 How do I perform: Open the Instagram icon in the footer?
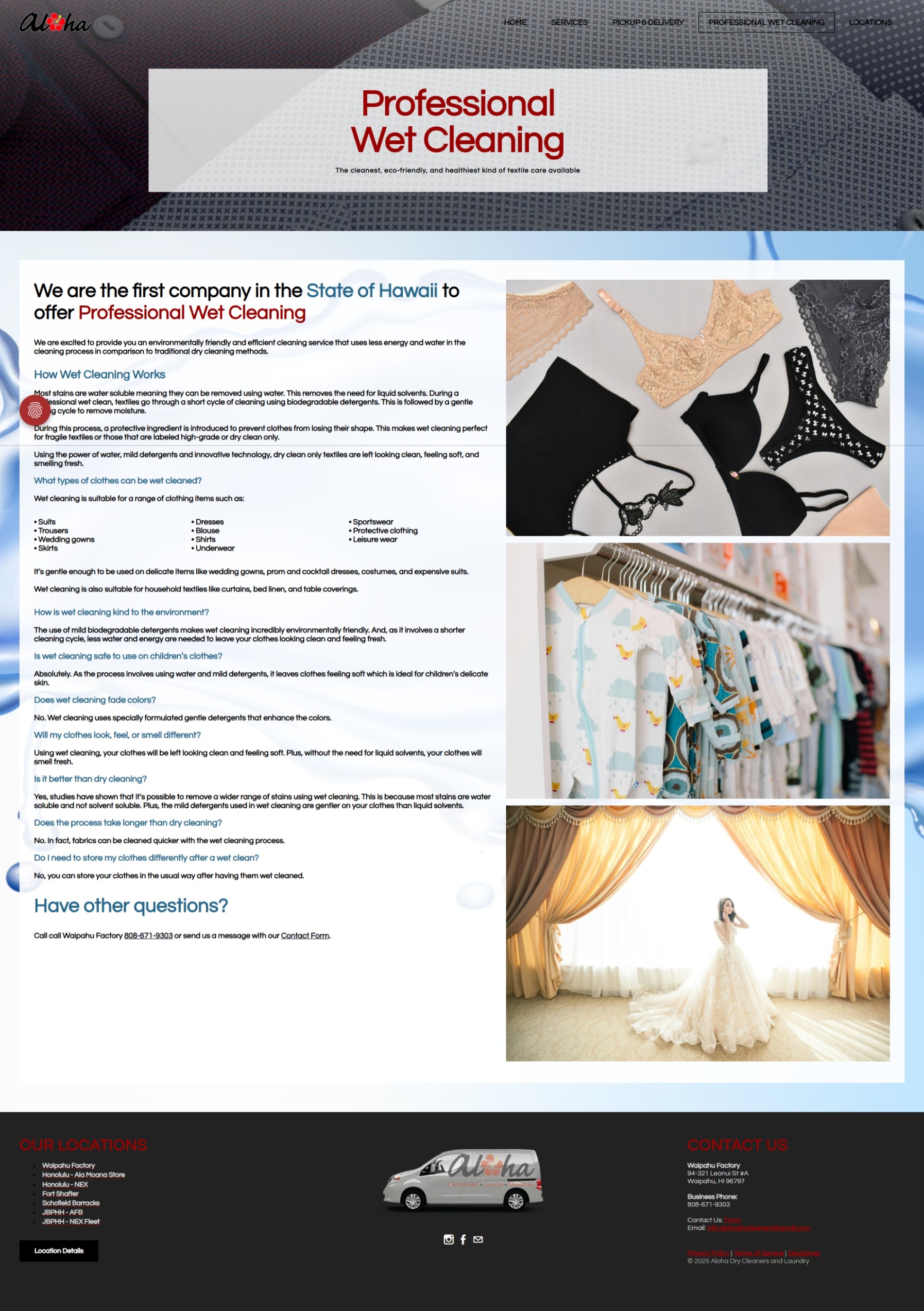448,1239
